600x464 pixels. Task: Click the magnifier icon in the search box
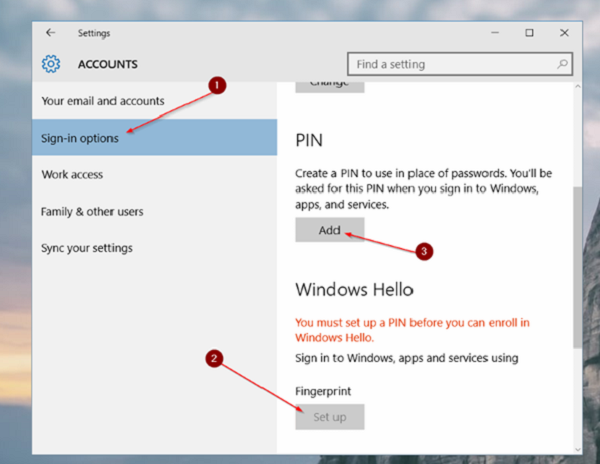pyautogui.click(x=563, y=65)
